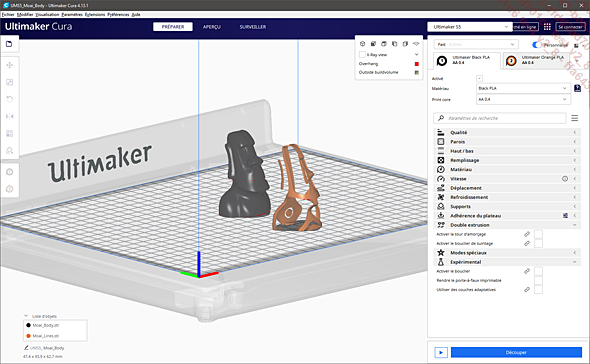
Task: Switch to left side view icon
Action: (x=394, y=44)
